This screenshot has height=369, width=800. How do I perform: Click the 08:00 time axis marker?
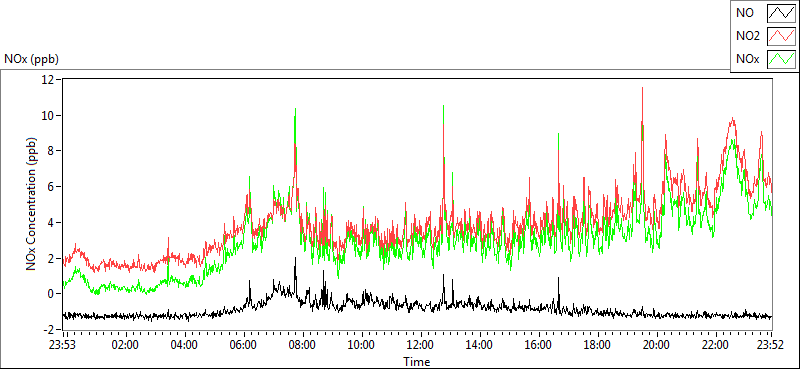303,344
